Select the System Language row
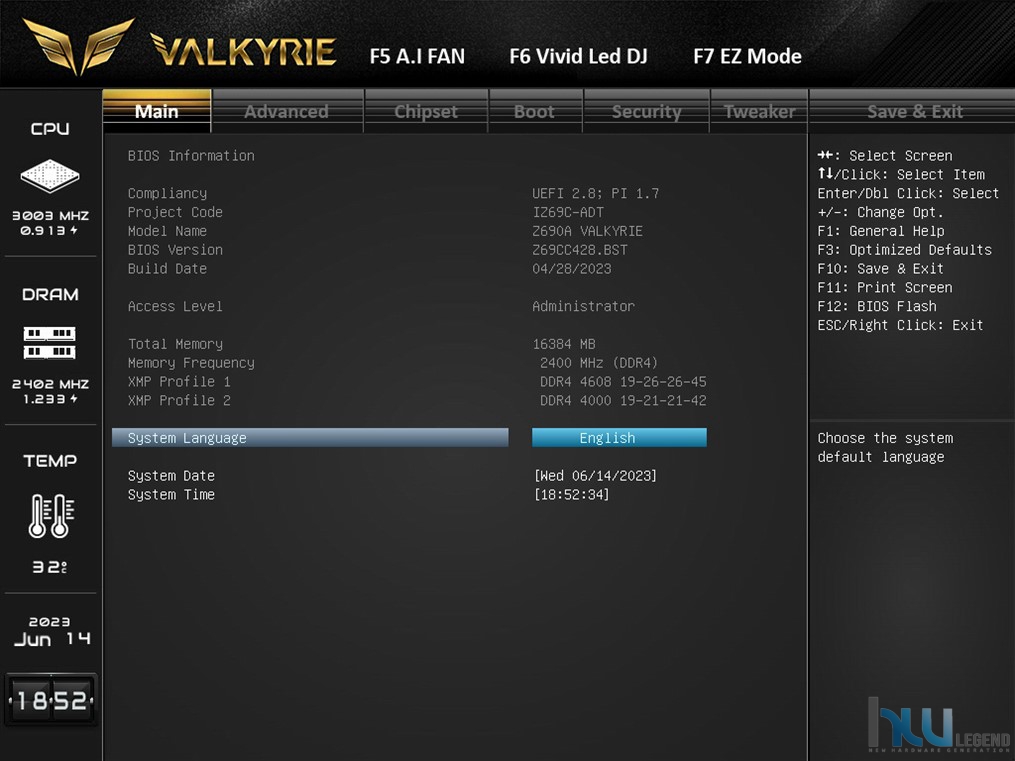This screenshot has width=1015, height=761. pyautogui.click(x=310, y=437)
